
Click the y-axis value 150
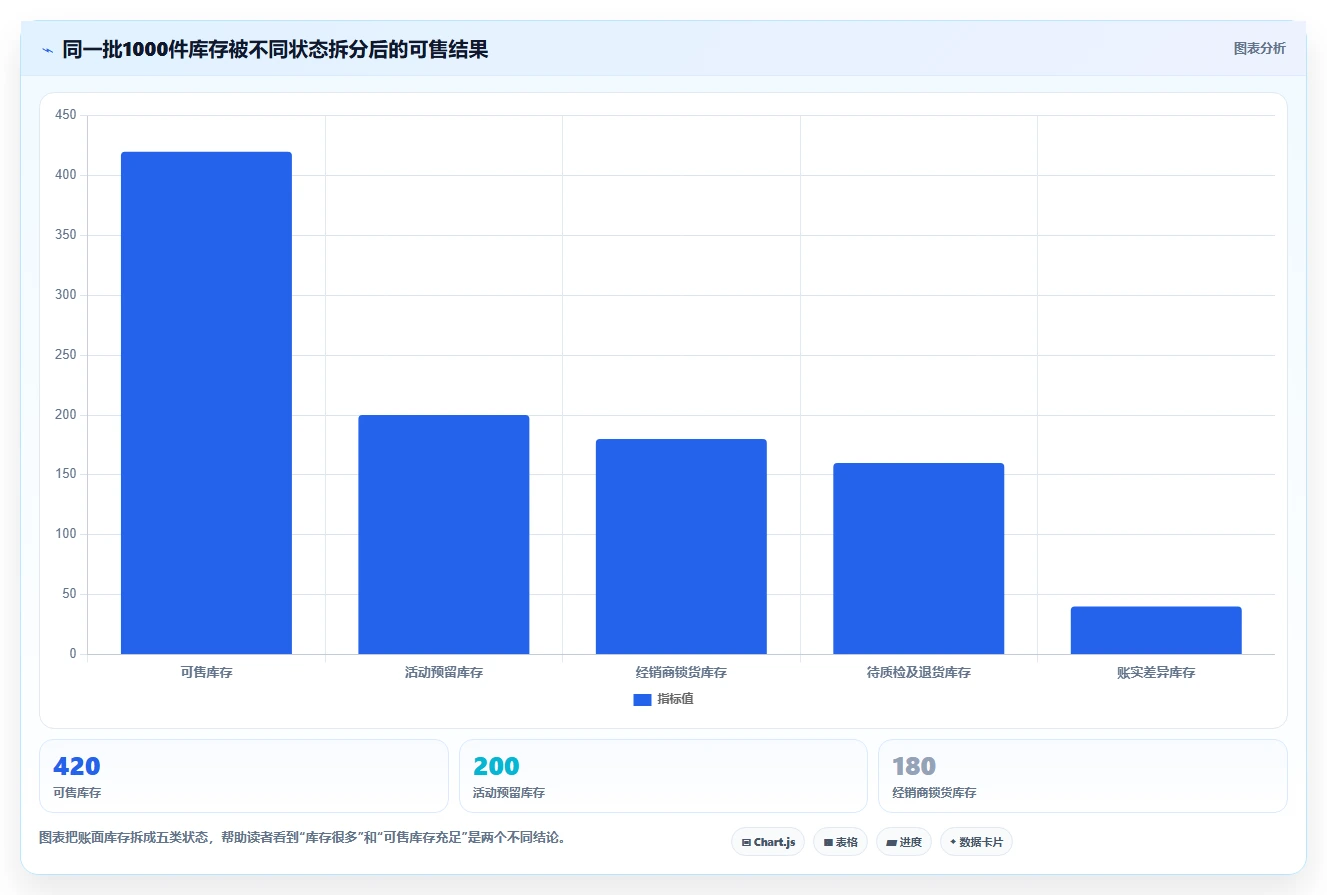[x=66, y=475]
